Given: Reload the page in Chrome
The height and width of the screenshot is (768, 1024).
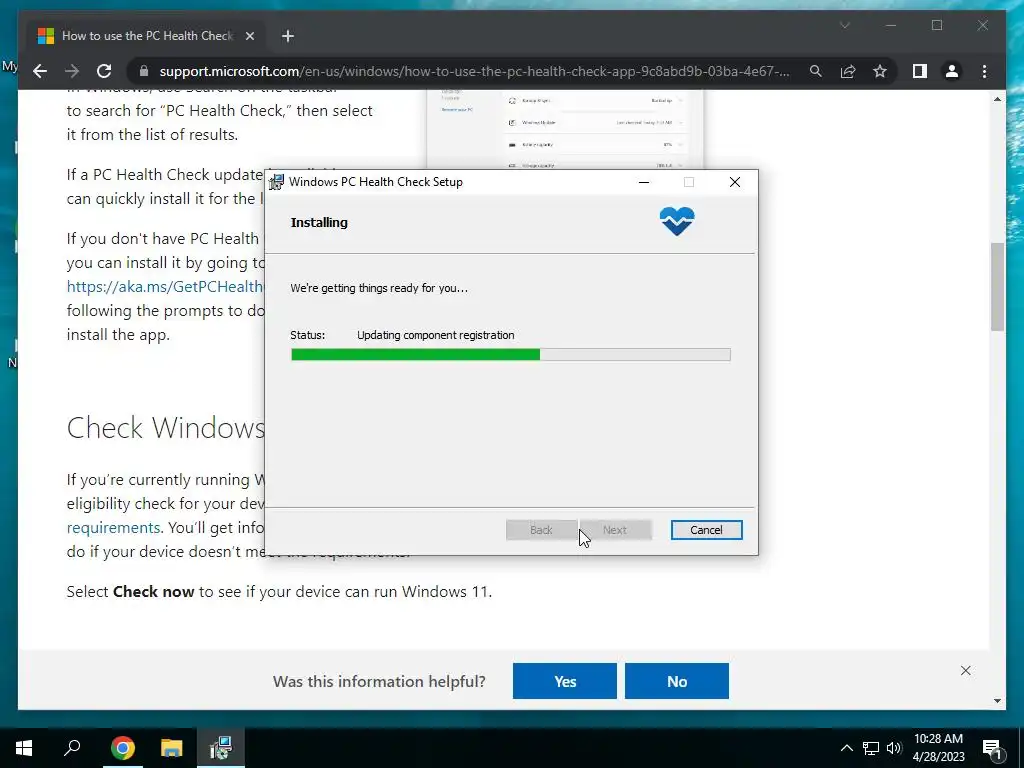Looking at the screenshot, I should pyautogui.click(x=104, y=71).
